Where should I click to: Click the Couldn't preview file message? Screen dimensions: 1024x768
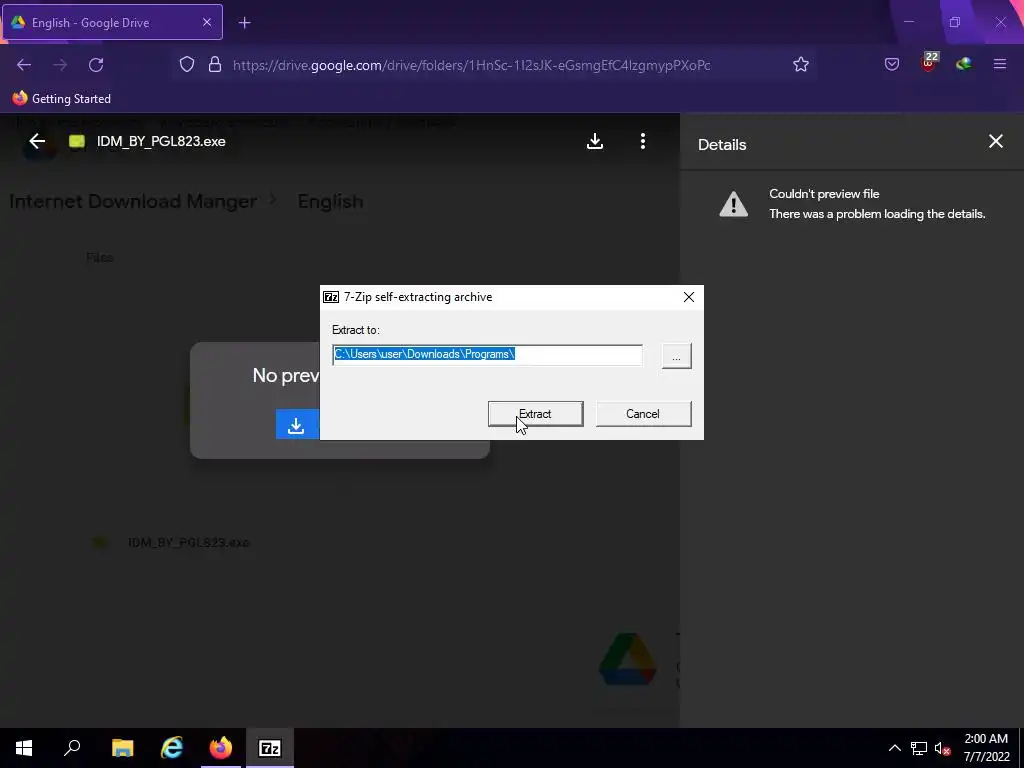point(824,194)
